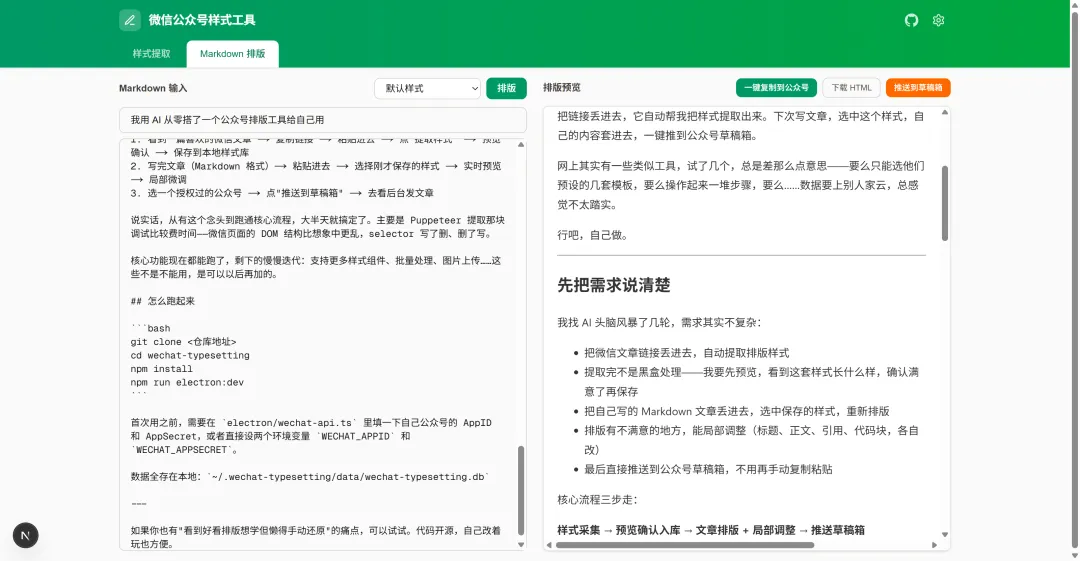This screenshot has width=1080, height=561.
Task: Click the preview horizontal scrollbar thumb
Action: click(685, 544)
